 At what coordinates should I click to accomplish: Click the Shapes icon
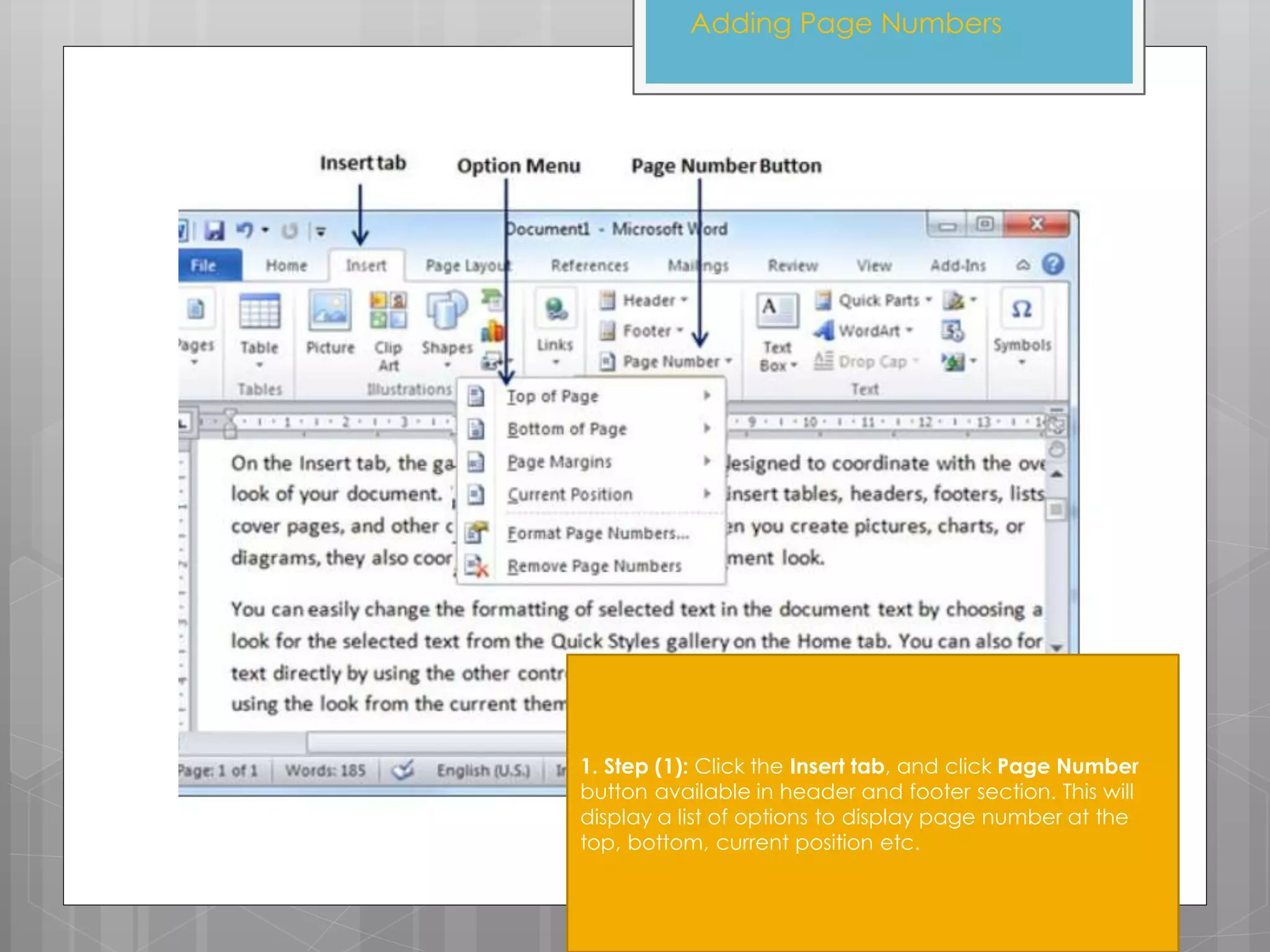click(x=446, y=311)
